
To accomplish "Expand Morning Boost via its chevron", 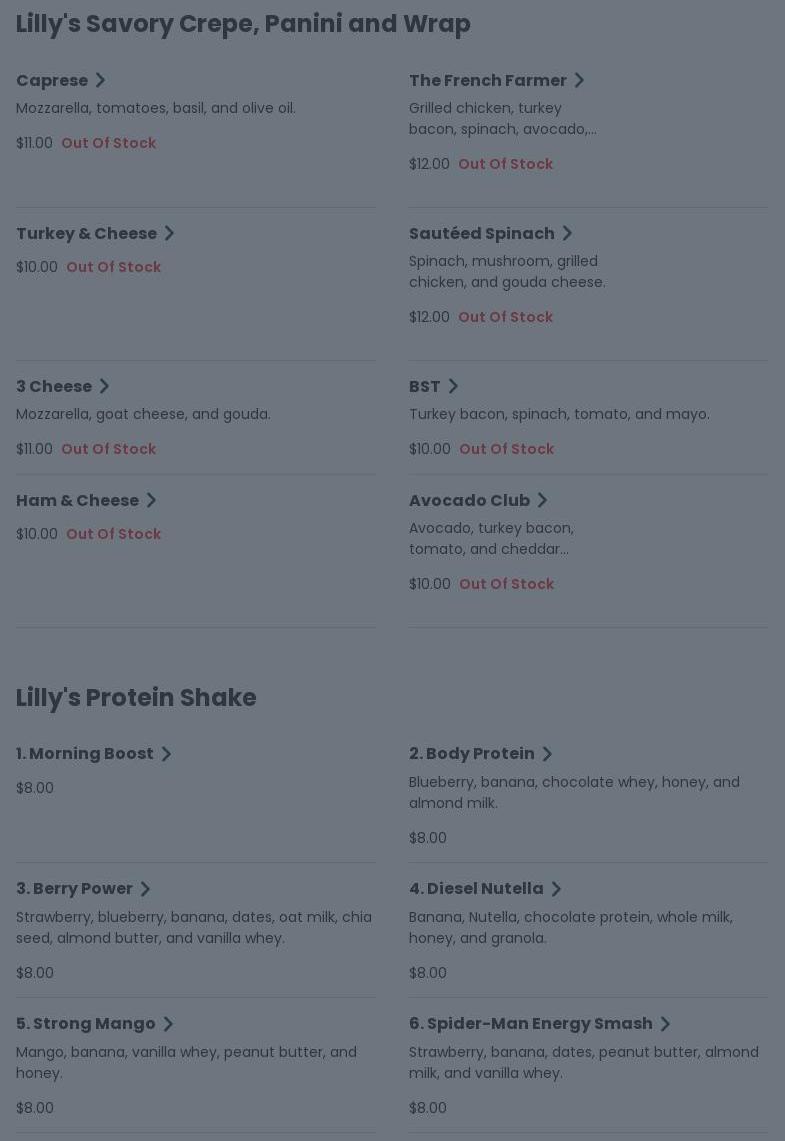I will 166,754.
